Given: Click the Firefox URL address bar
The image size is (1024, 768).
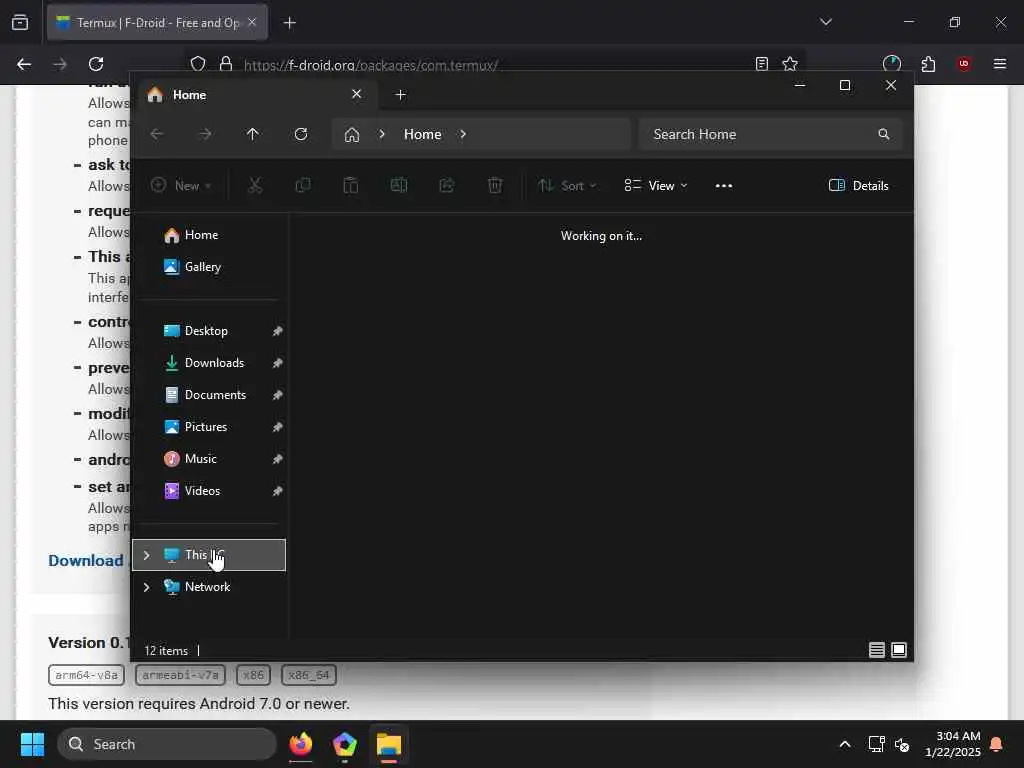Looking at the screenshot, I should tap(496, 65).
